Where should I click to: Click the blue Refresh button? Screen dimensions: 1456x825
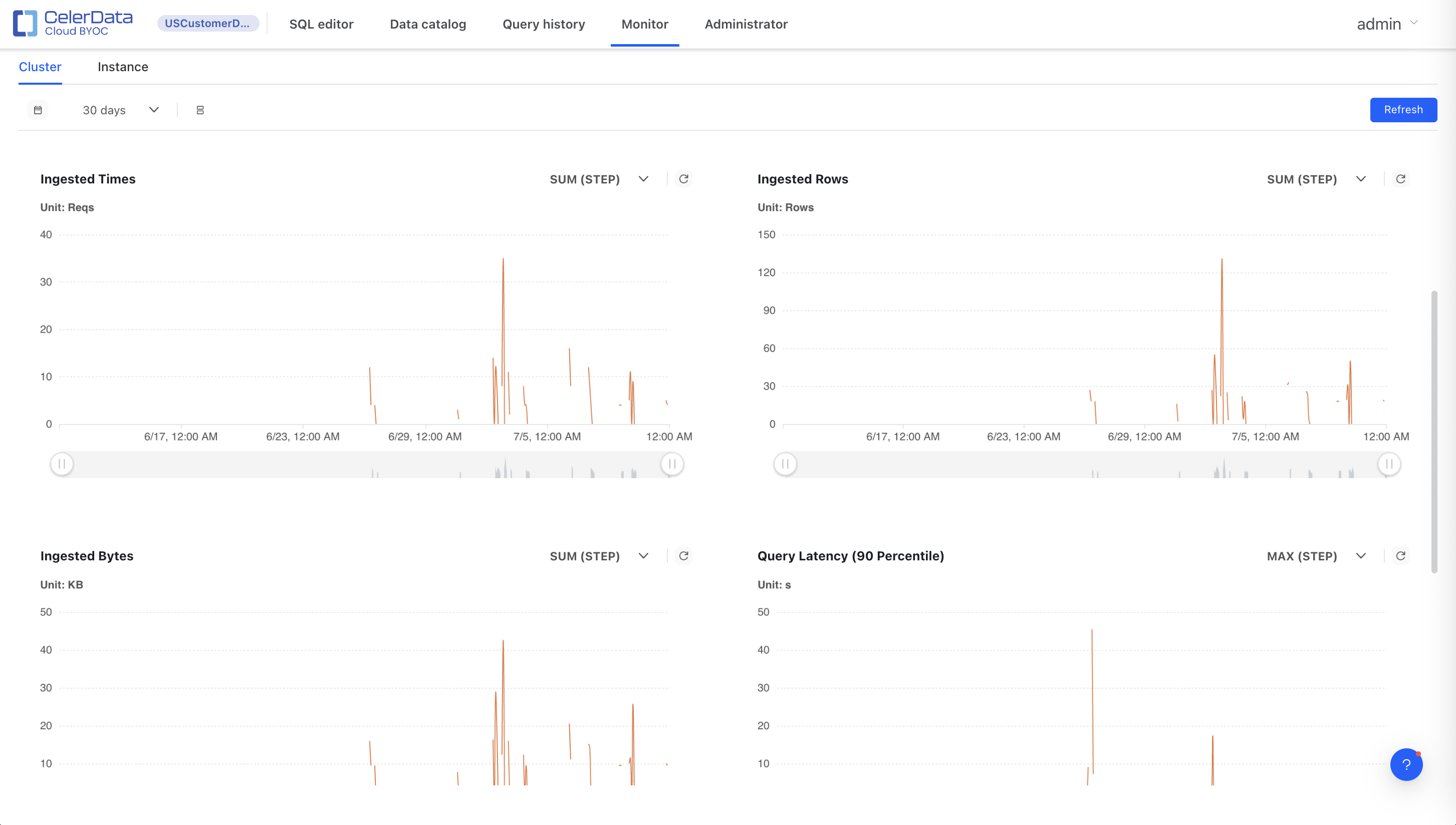(x=1403, y=110)
